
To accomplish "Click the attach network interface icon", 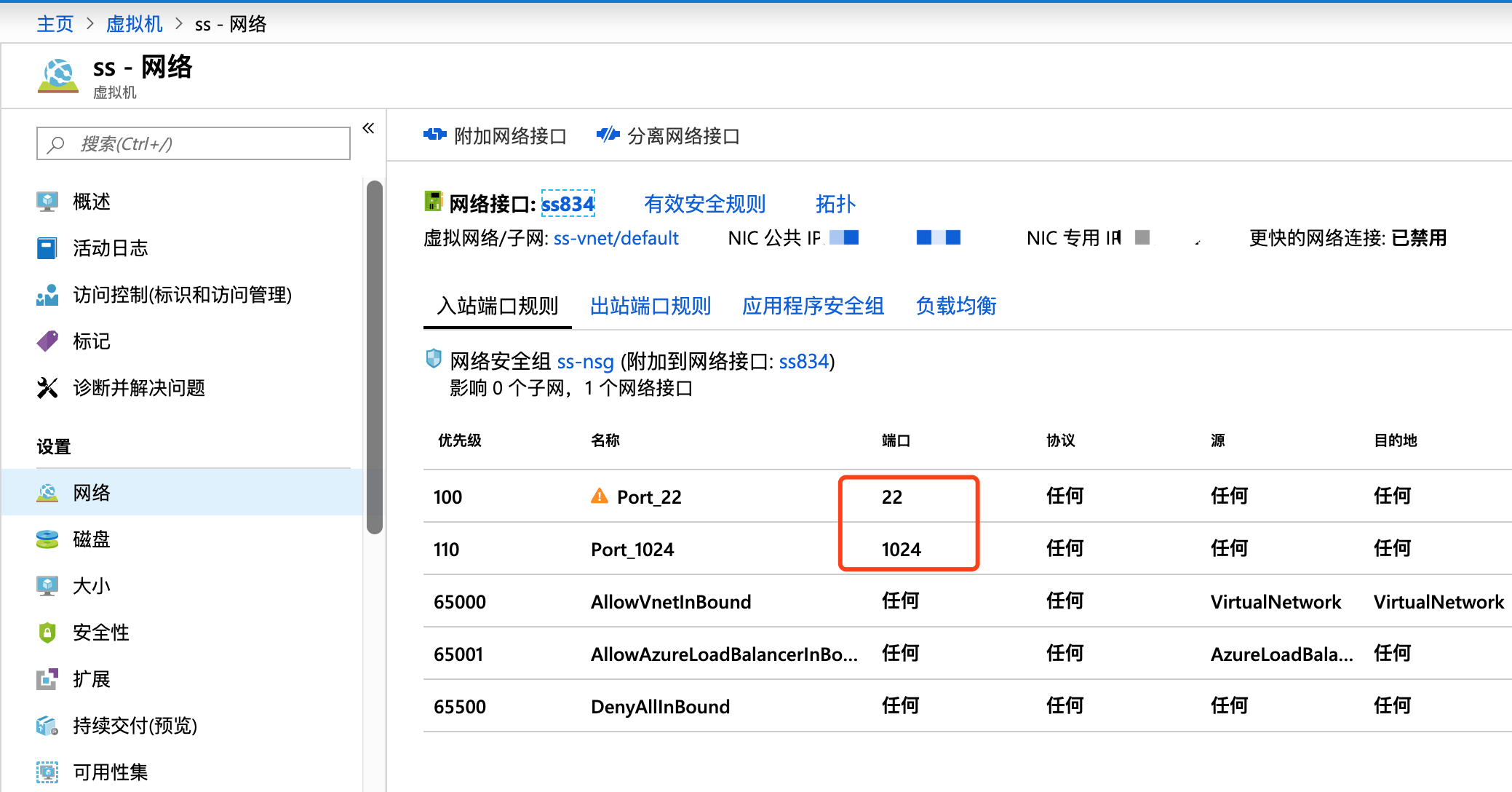I will pos(435,135).
